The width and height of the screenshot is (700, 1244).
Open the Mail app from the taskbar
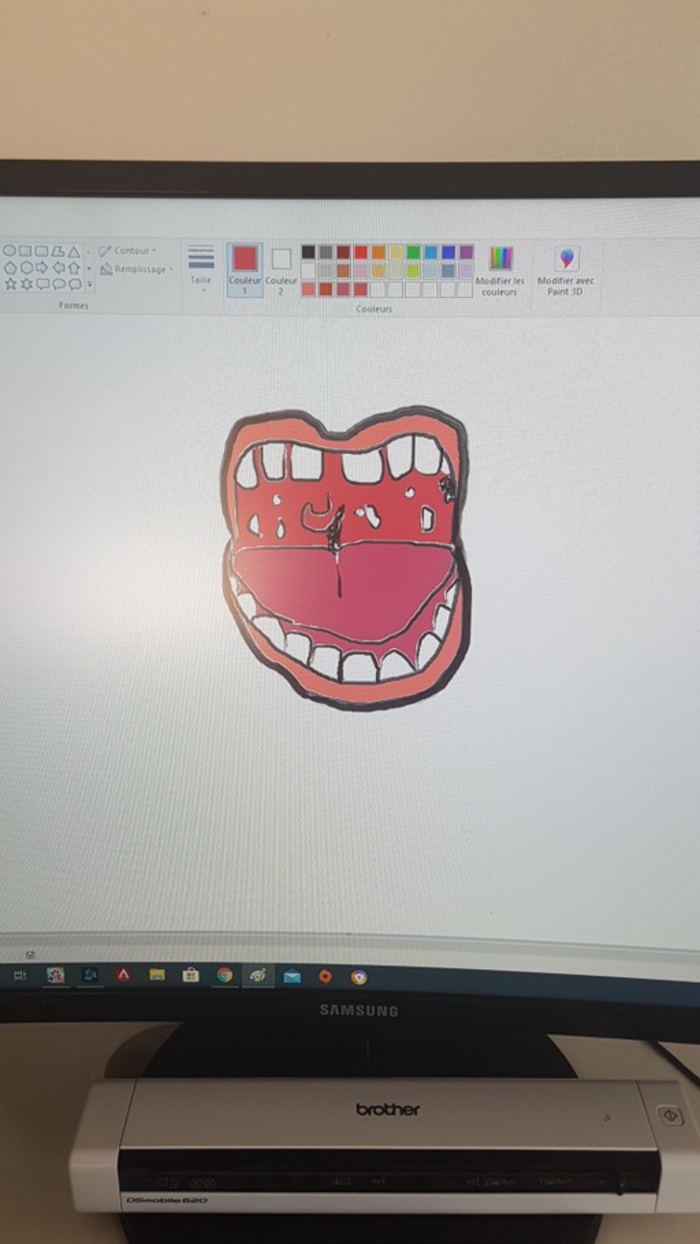pos(292,976)
